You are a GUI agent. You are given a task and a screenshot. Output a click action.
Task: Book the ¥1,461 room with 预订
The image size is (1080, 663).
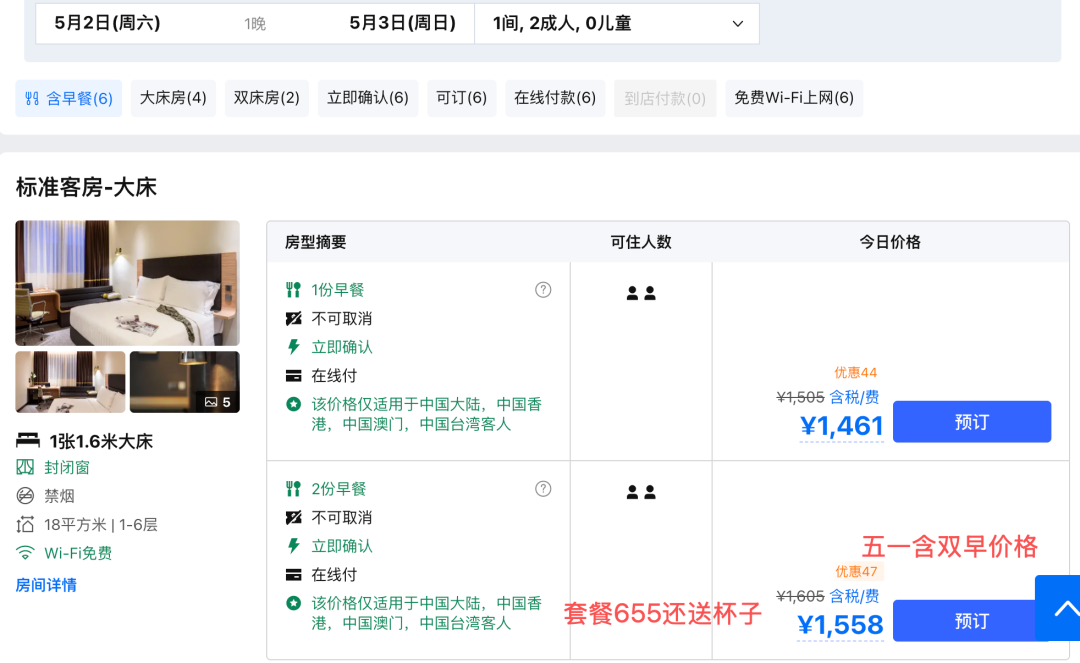972,421
